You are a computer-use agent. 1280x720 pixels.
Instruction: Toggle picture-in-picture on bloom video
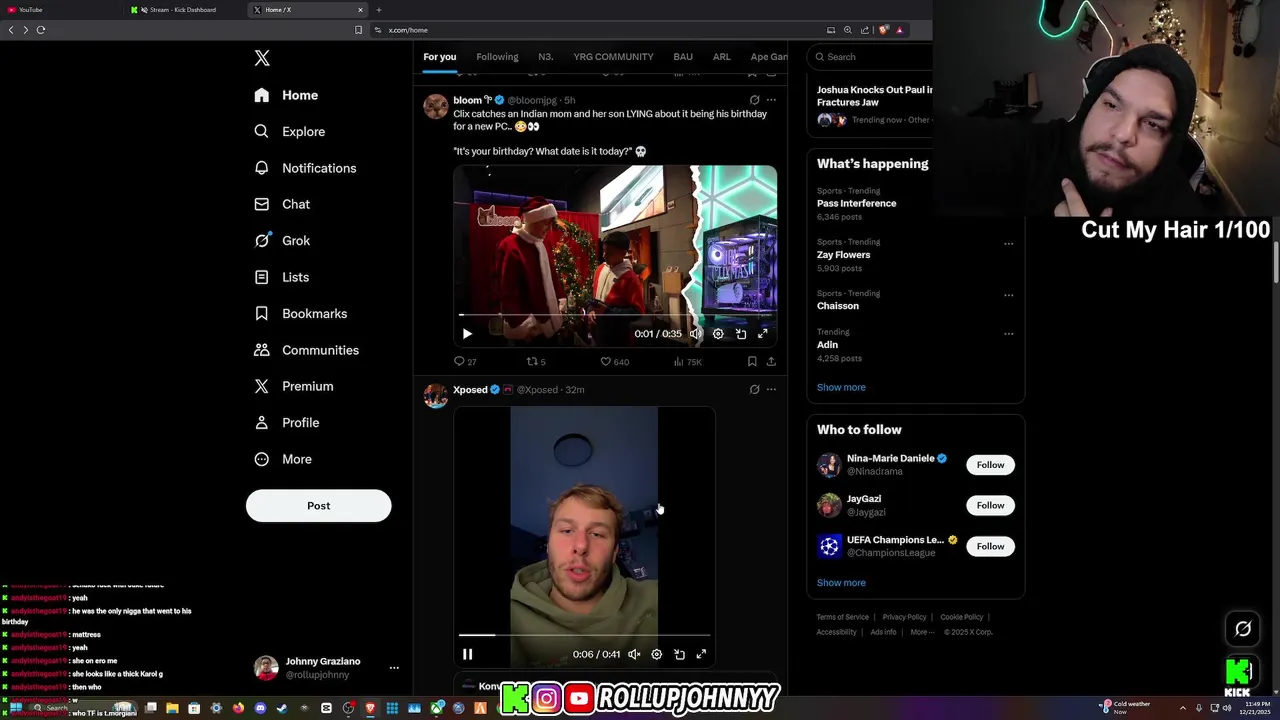click(x=741, y=334)
